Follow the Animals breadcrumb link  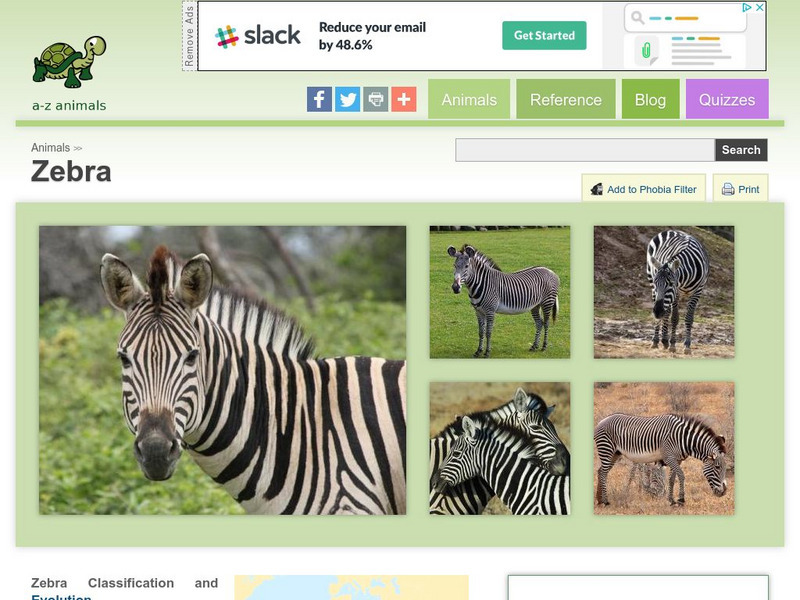pos(51,147)
